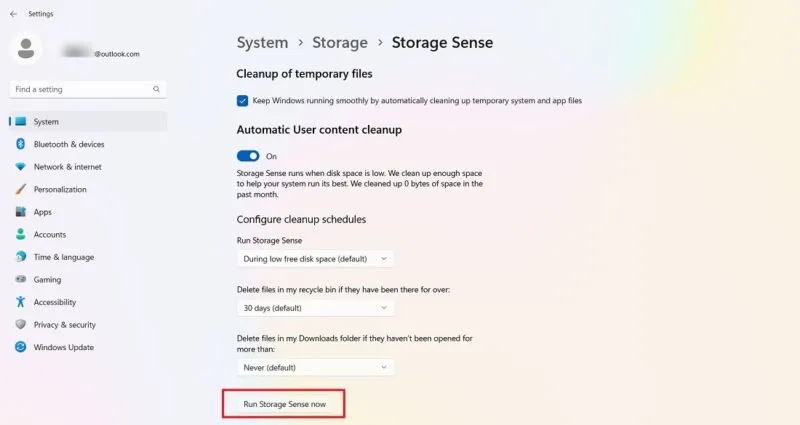The image size is (800, 425).
Task: Click the Personalization paintbrush icon
Action: pos(20,189)
